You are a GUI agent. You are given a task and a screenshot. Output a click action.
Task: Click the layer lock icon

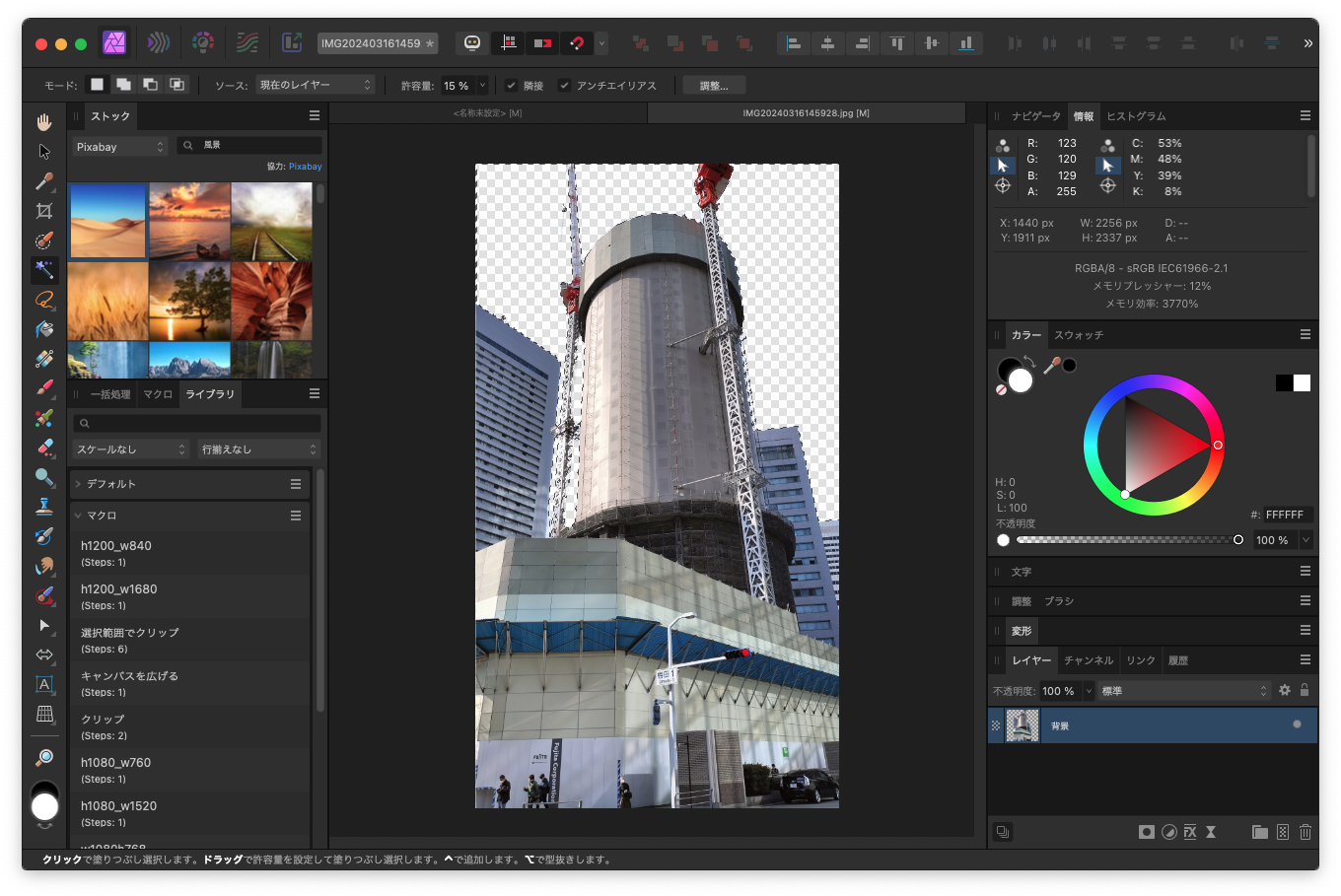(x=1305, y=691)
